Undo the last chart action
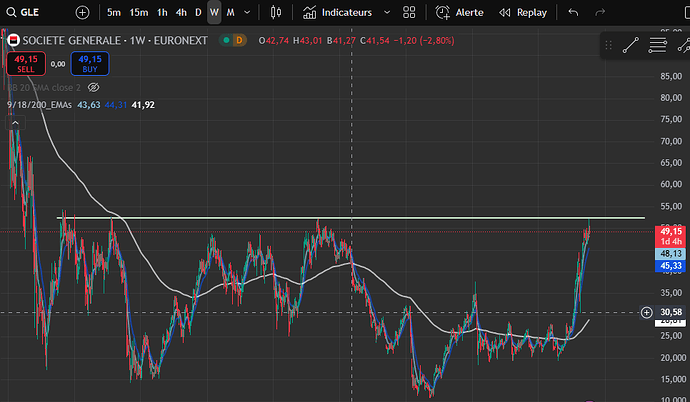 [573, 12]
